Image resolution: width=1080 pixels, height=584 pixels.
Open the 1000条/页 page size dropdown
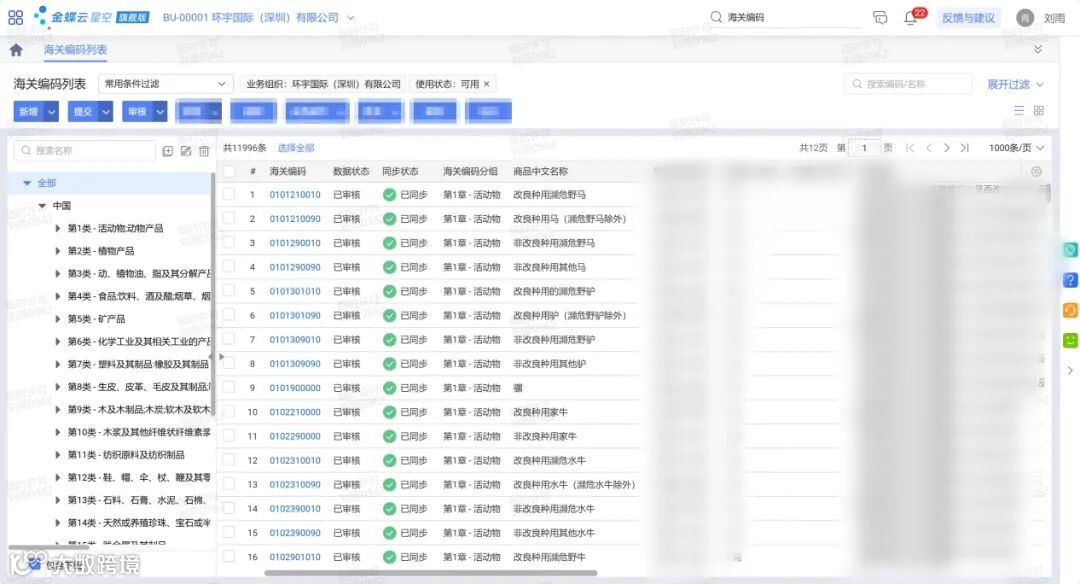click(1017, 147)
